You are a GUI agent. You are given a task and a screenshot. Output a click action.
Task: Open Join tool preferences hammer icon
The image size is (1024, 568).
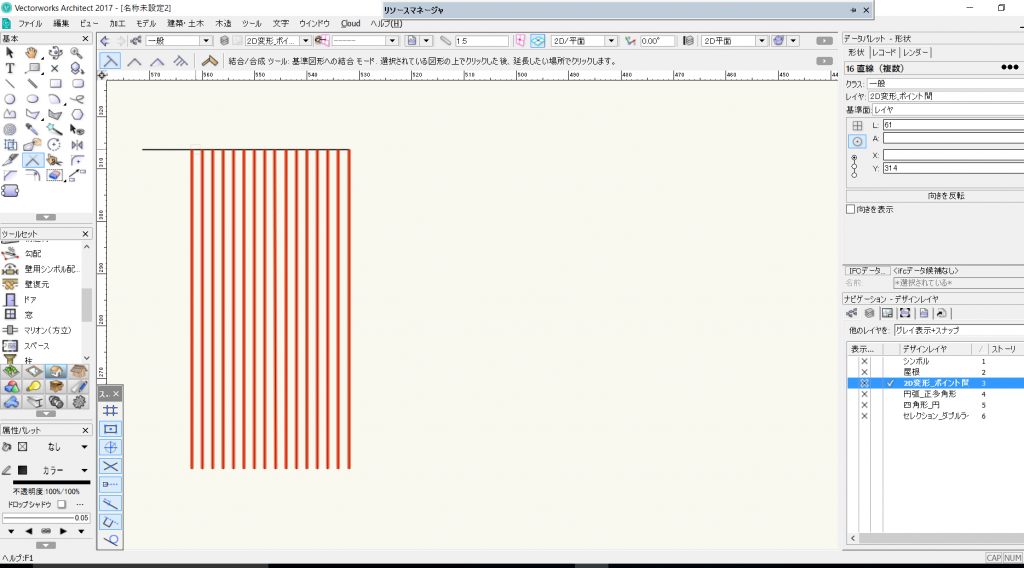tap(210, 61)
